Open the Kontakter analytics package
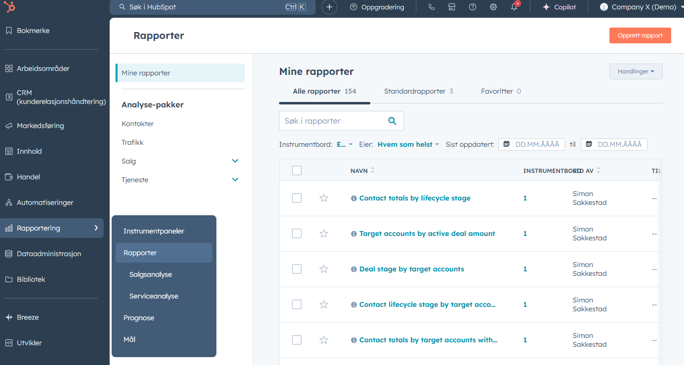Screen dimensions: 684x365 [x=137, y=124]
